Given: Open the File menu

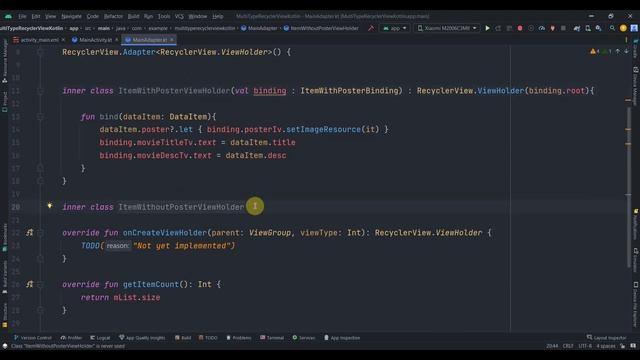Looking at the screenshot, I should point(22,16).
